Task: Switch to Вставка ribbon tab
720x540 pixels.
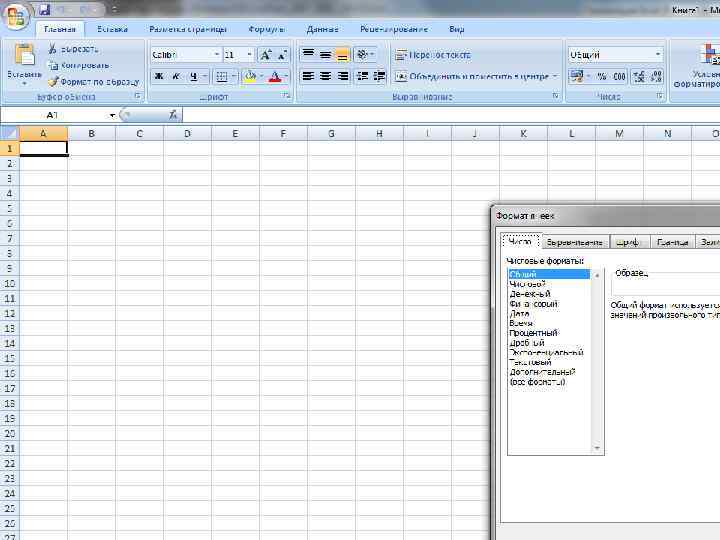Action: tap(112, 29)
